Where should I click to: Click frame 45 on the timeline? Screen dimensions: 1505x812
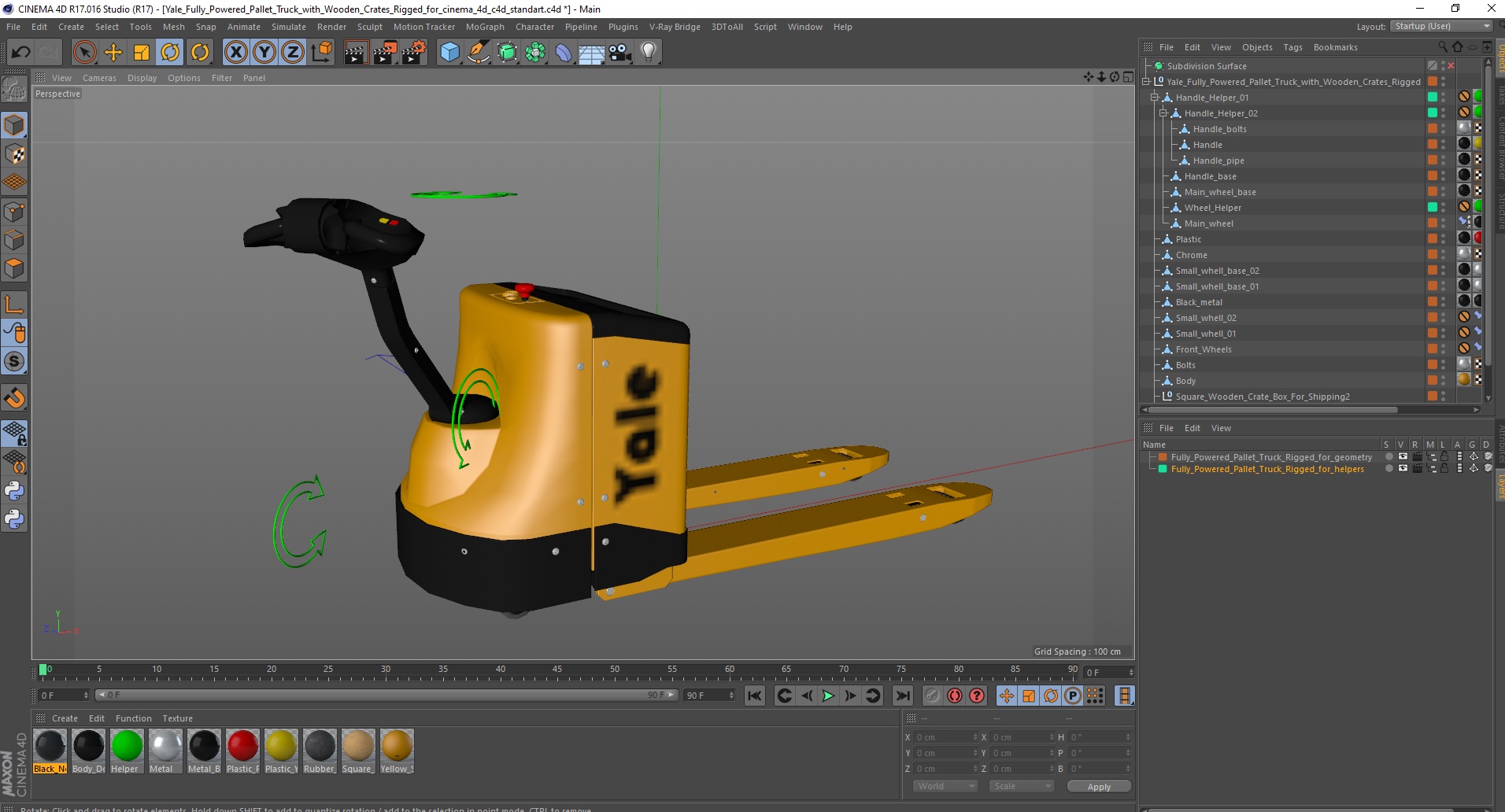coord(557,671)
